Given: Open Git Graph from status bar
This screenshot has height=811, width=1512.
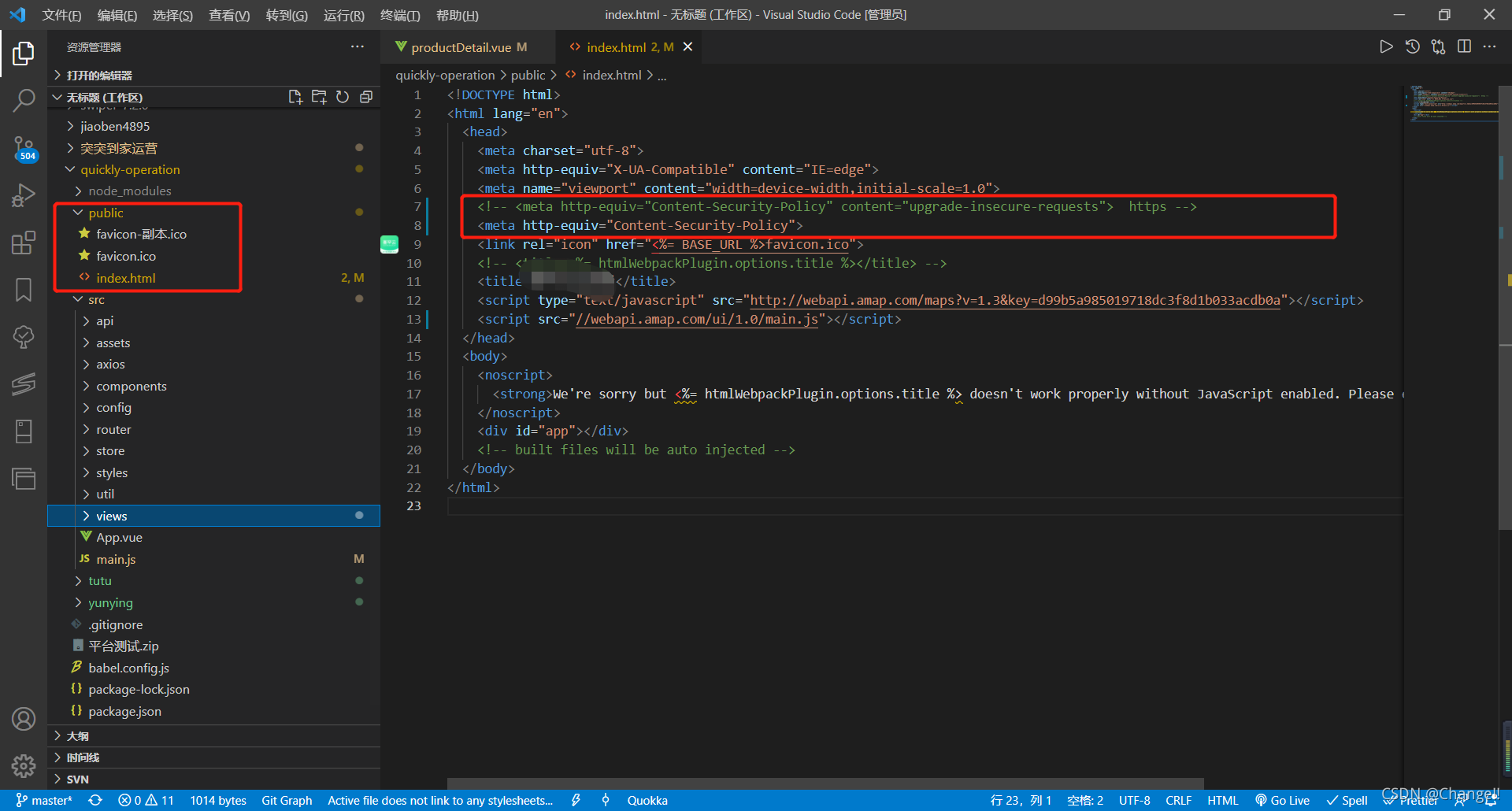Looking at the screenshot, I should tap(287, 800).
